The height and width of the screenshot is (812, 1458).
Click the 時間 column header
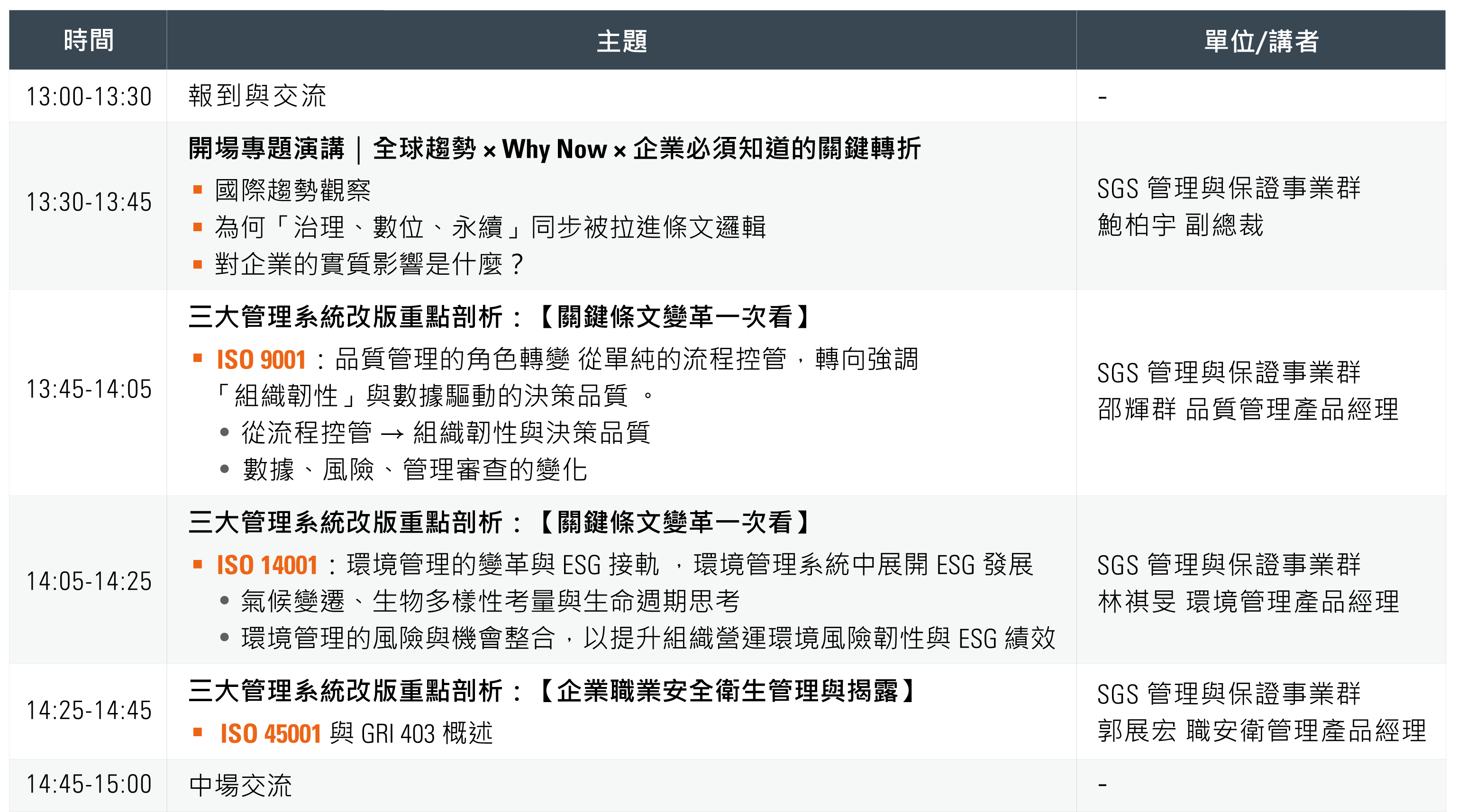88,41
